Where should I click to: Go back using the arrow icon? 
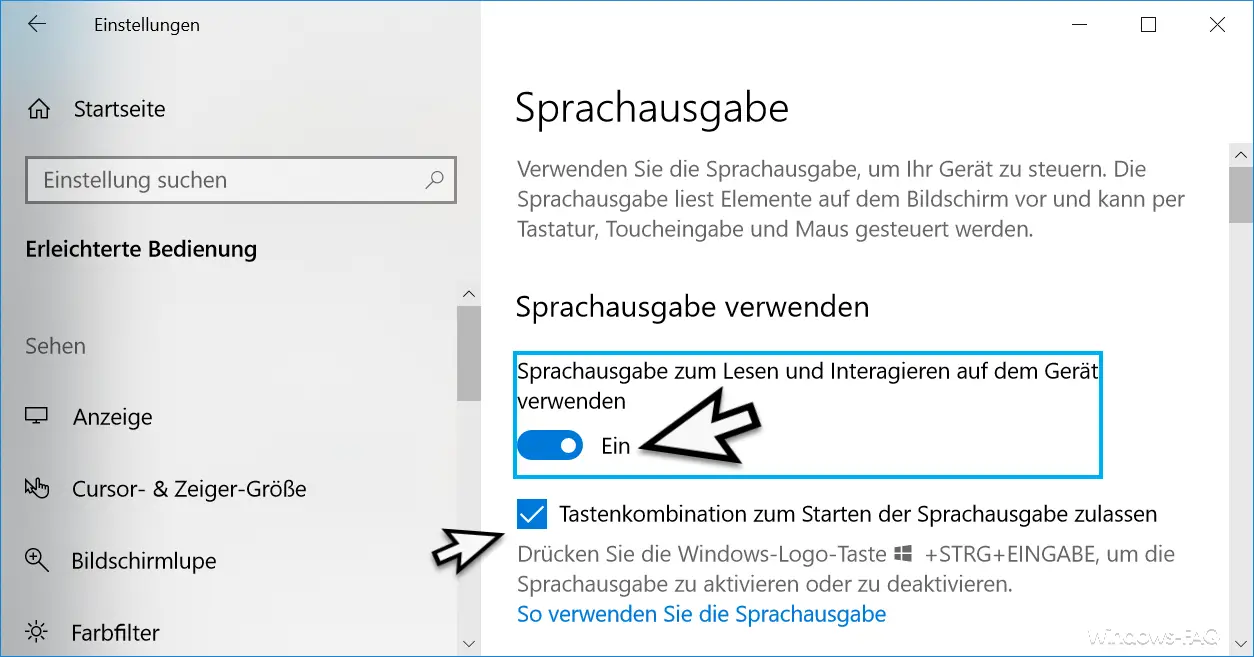(x=37, y=25)
